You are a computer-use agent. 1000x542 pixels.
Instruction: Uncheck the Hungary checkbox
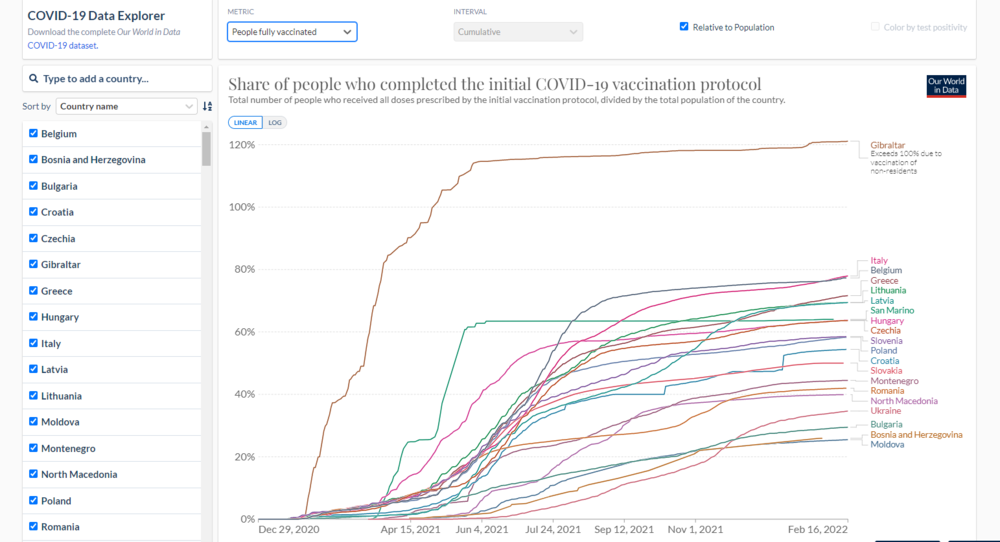[34, 317]
